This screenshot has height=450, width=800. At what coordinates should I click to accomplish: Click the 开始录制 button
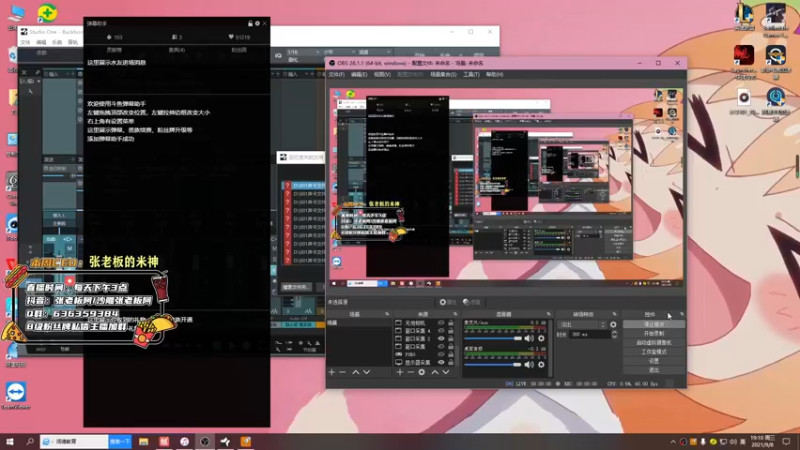click(654, 334)
